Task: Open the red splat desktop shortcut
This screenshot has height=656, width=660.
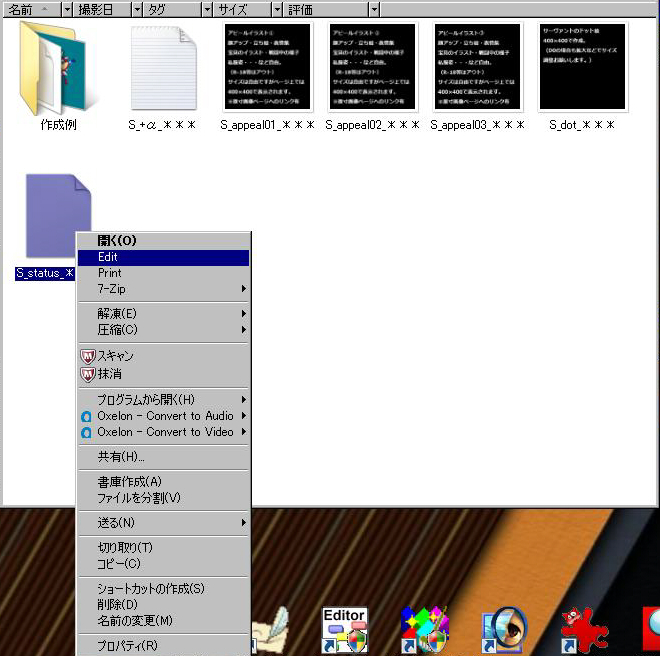Action: [584, 630]
